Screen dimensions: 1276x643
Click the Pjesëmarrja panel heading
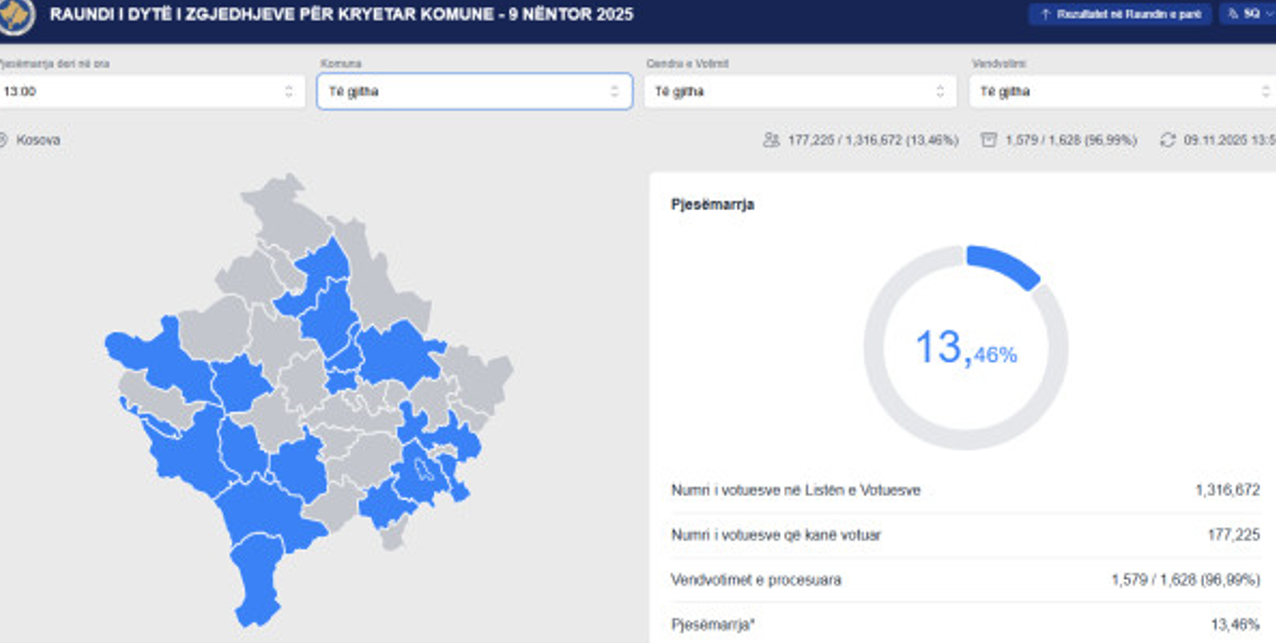(712, 204)
